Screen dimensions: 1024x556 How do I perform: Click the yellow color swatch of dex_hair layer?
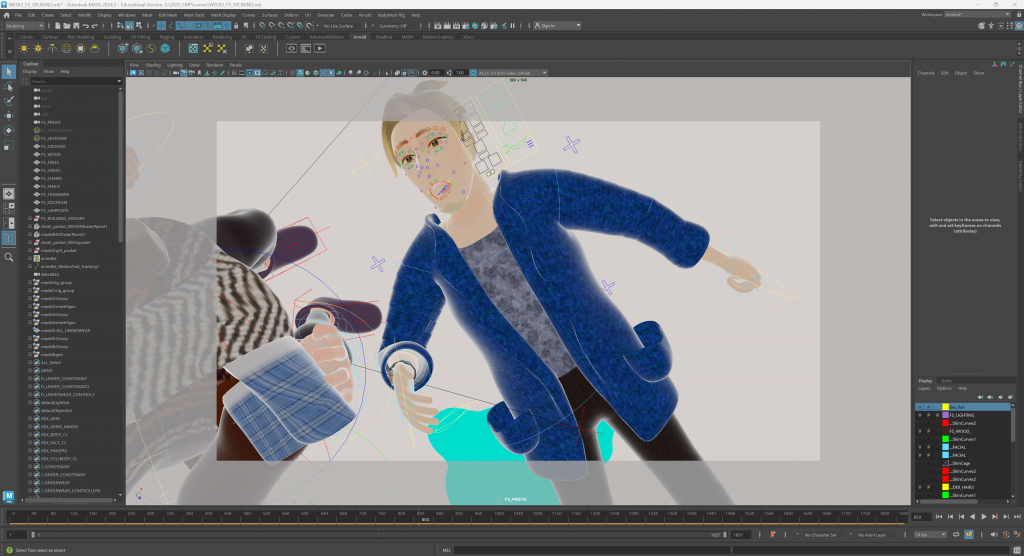click(x=945, y=407)
